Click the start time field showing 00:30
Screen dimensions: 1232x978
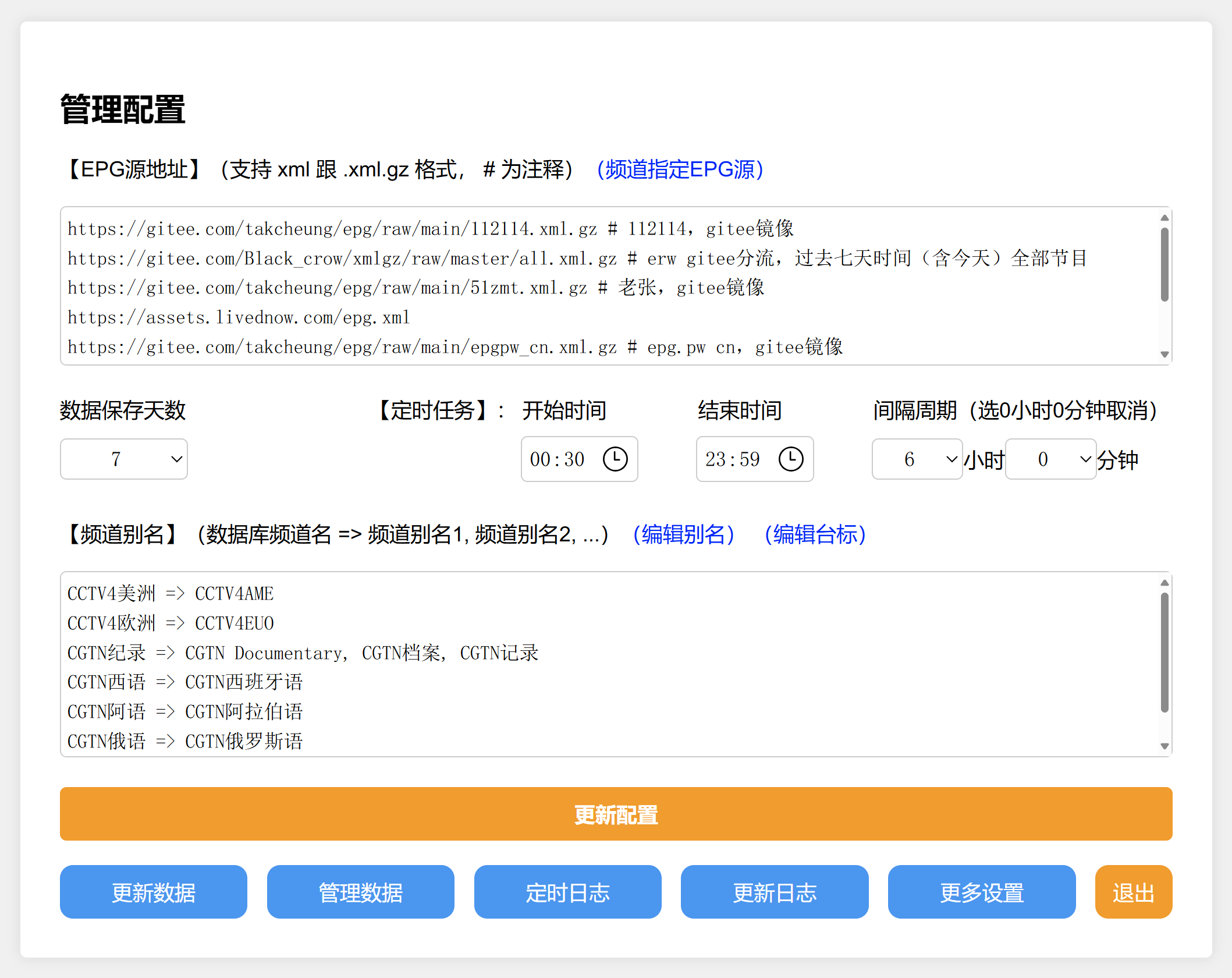[580, 459]
